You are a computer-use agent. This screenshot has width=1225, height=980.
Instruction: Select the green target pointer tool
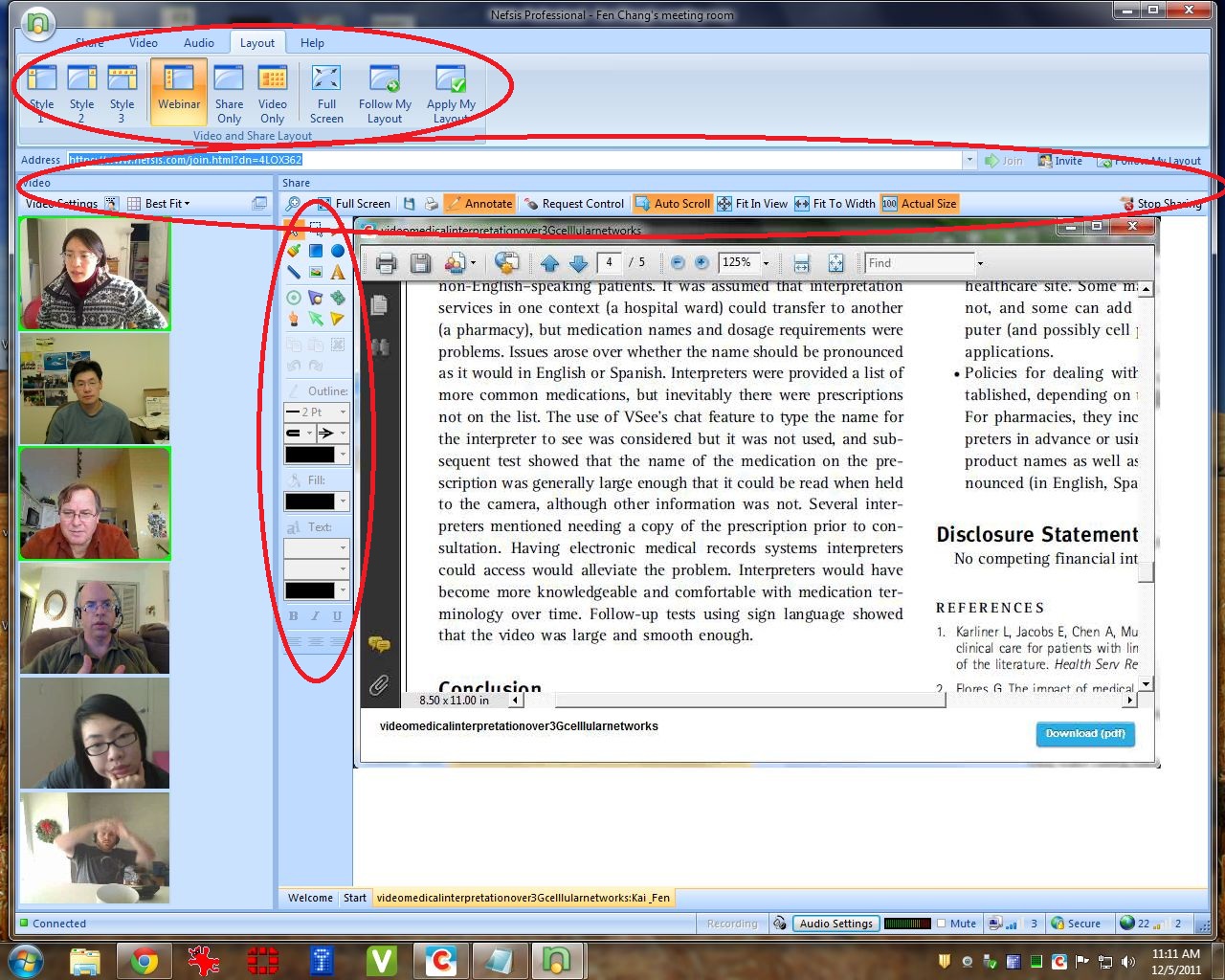coord(294,298)
